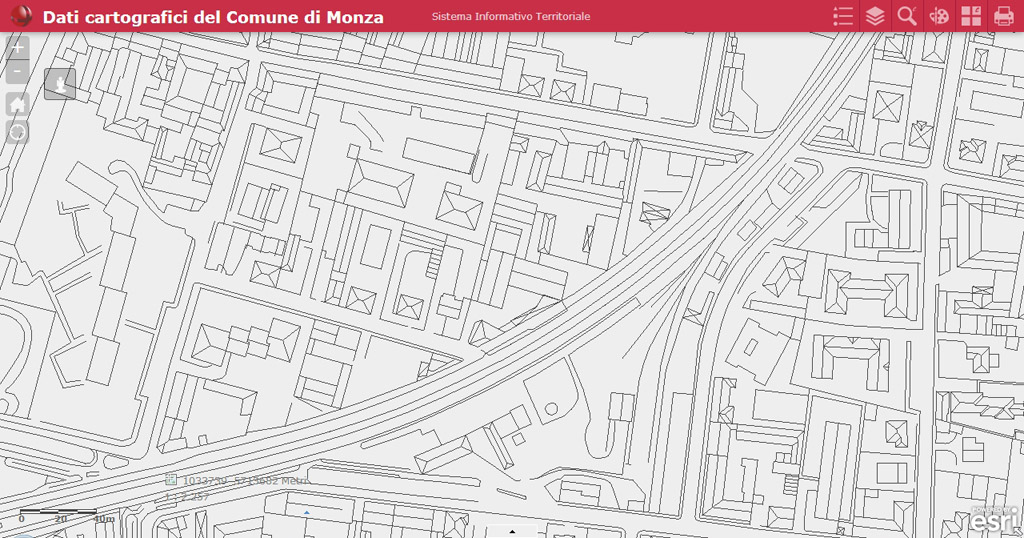Image resolution: width=1024 pixels, height=538 pixels.
Task: Toggle the coordinate capture icon
Action: [x=171, y=480]
